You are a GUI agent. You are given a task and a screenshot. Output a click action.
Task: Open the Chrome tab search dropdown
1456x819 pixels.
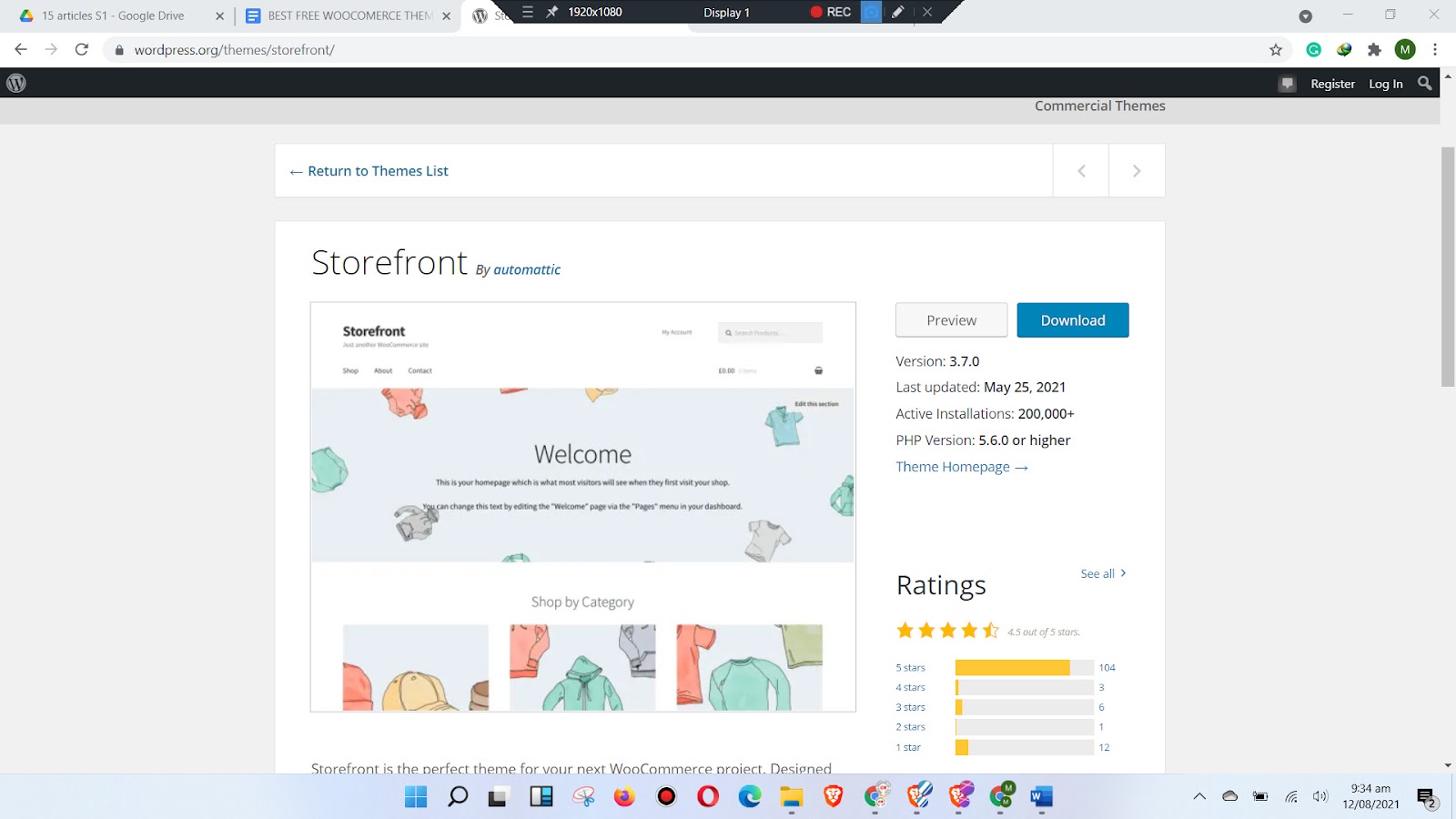click(x=1305, y=15)
